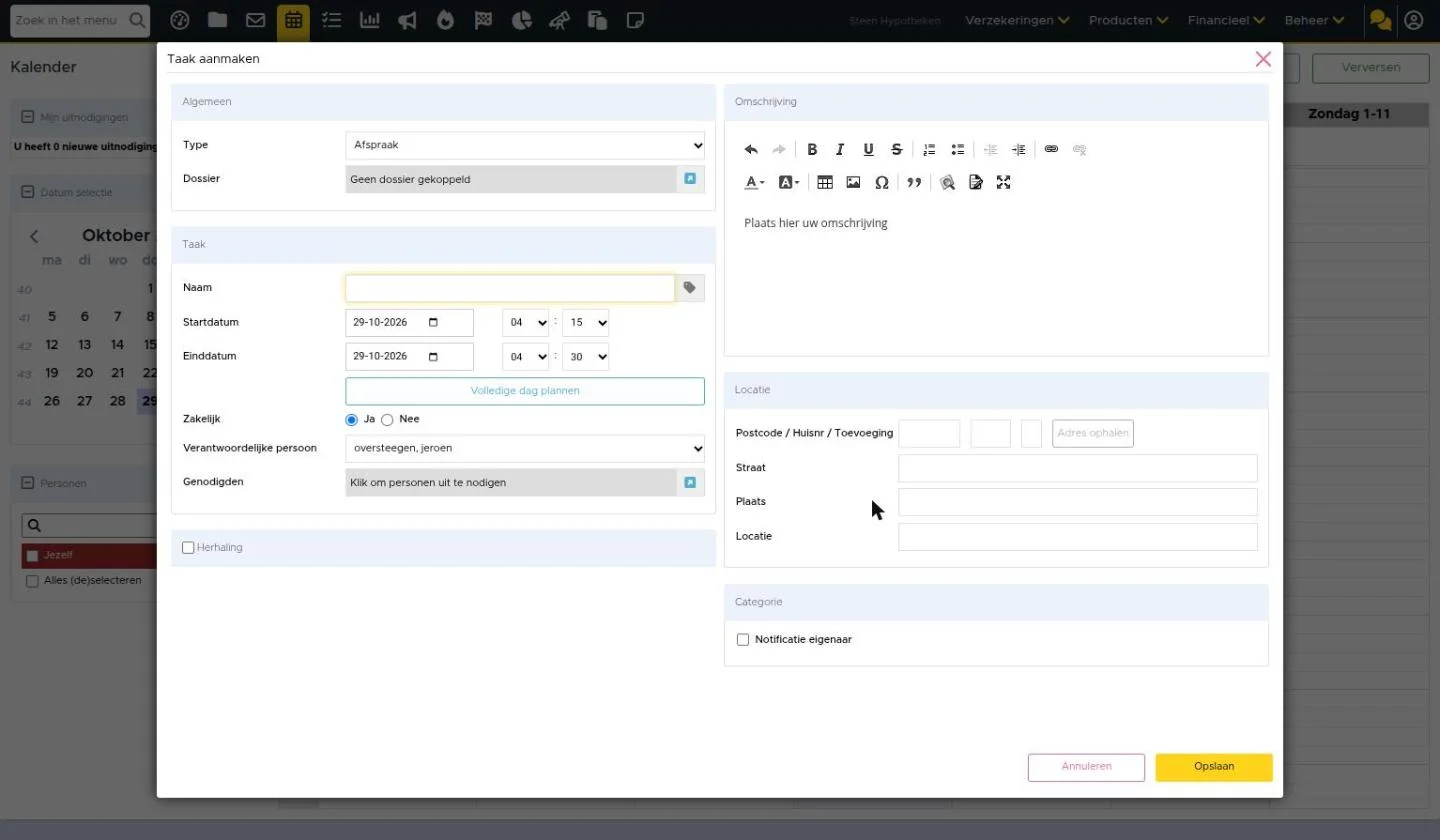Open the Financieel menu

click(1226, 20)
